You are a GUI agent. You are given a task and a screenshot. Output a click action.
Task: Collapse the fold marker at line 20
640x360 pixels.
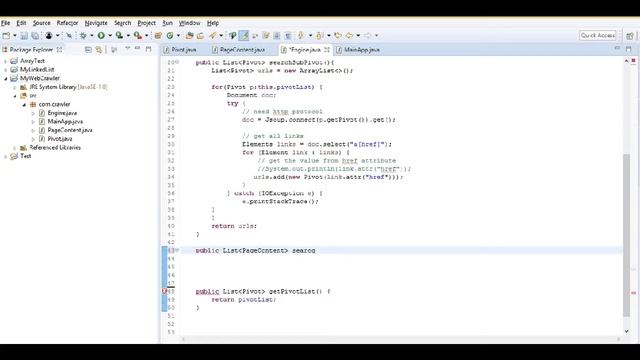pos(177,62)
